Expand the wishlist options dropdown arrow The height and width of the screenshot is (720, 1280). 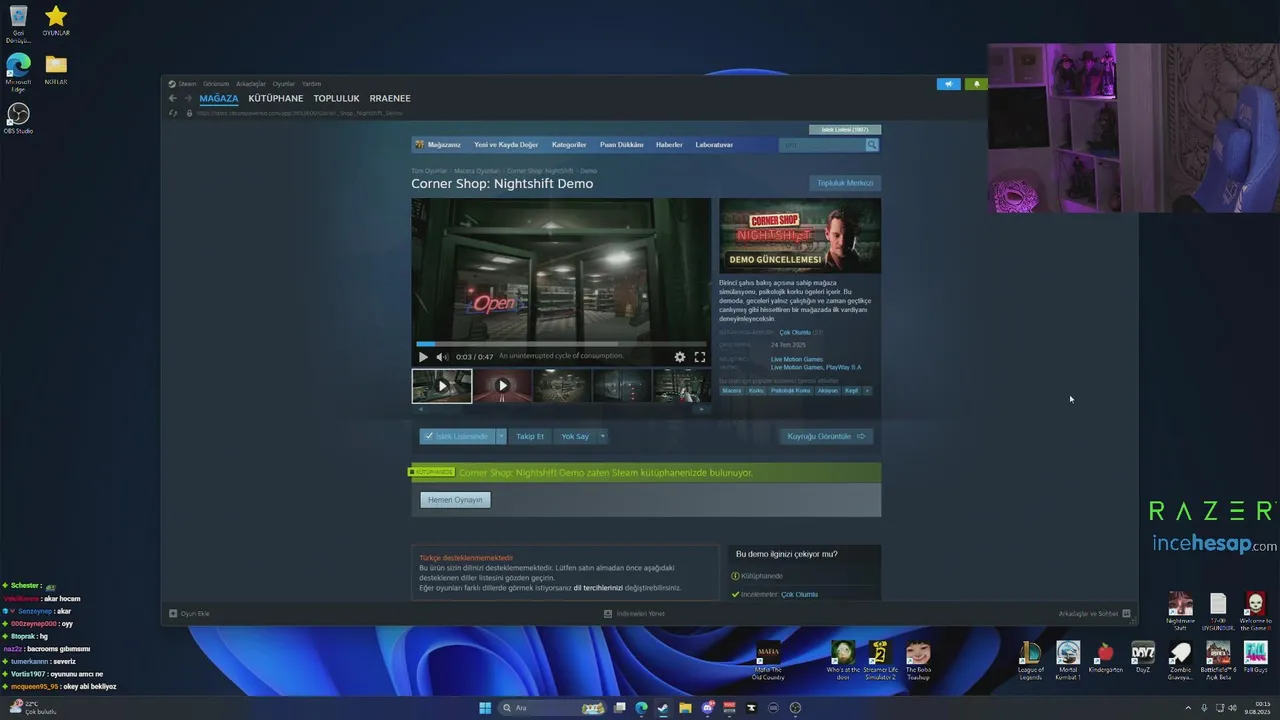pyautogui.click(x=501, y=436)
